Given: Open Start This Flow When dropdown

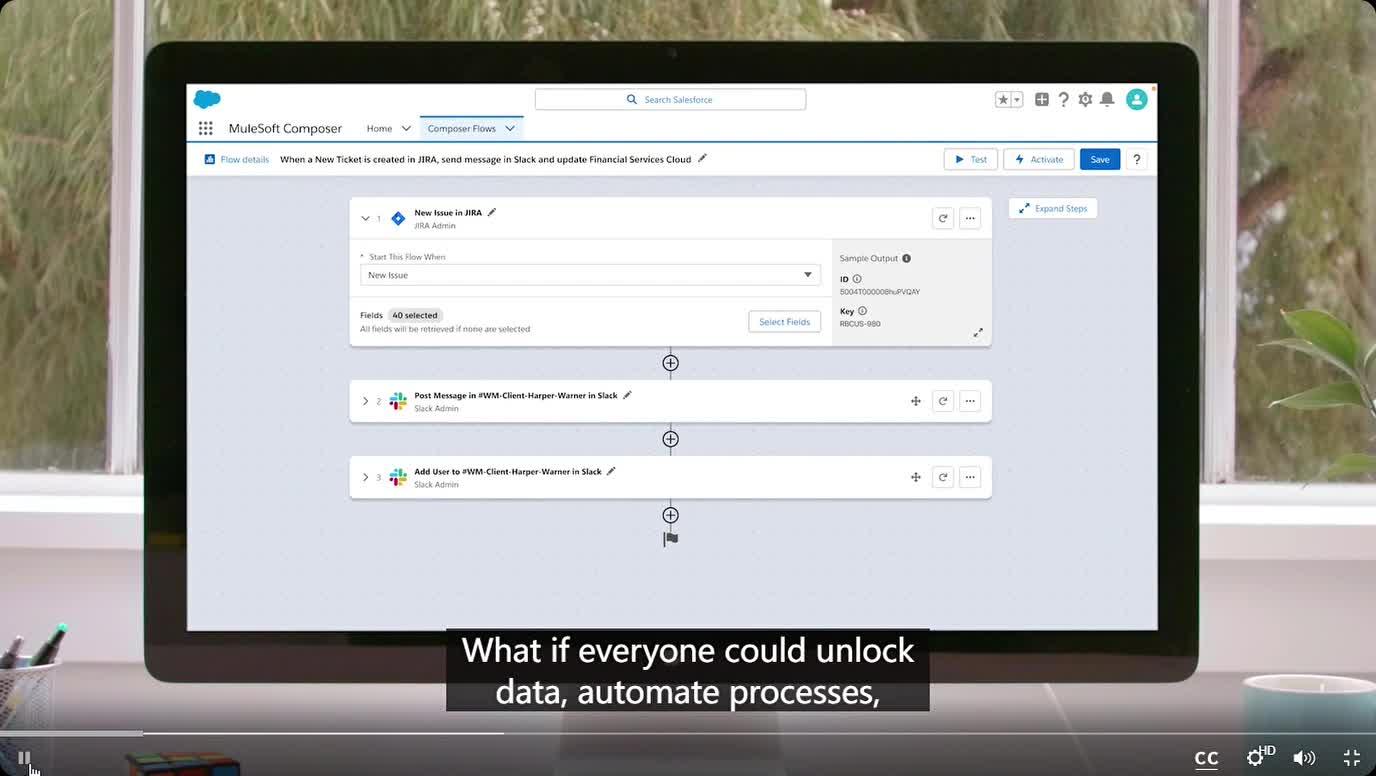Looking at the screenshot, I should click(590, 275).
